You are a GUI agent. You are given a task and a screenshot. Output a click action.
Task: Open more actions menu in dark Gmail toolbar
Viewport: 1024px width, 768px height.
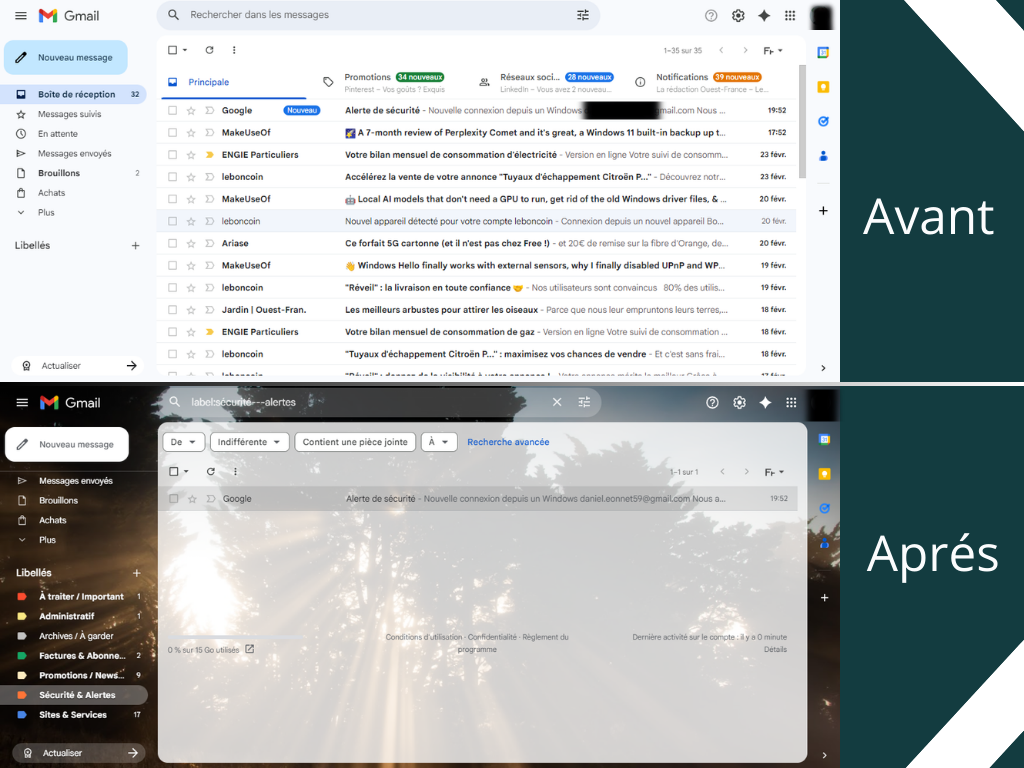tap(235, 472)
